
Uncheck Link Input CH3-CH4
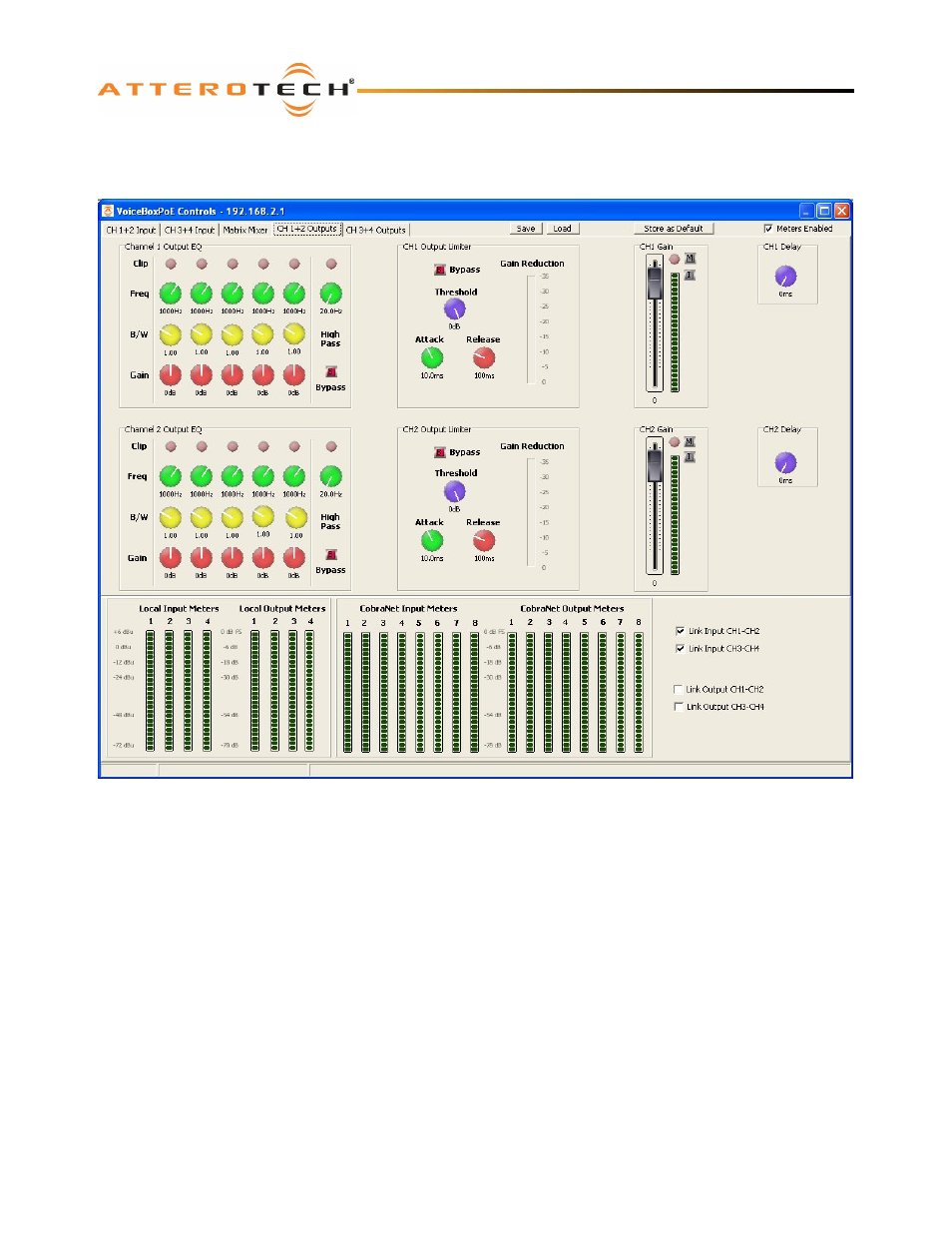(x=681, y=648)
